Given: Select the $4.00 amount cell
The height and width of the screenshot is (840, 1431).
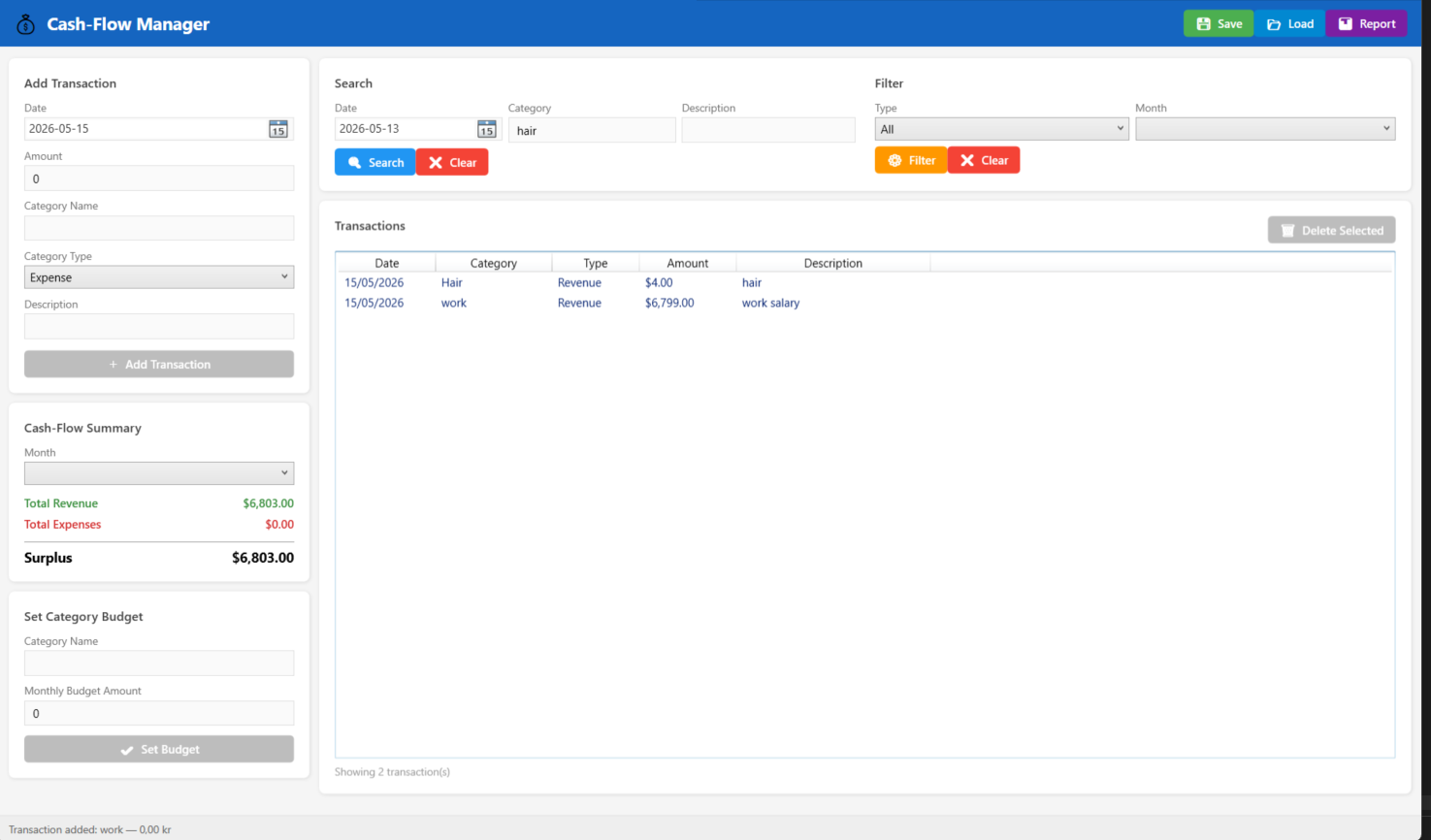Looking at the screenshot, I should pyautogui.click(x=659, y=283).
